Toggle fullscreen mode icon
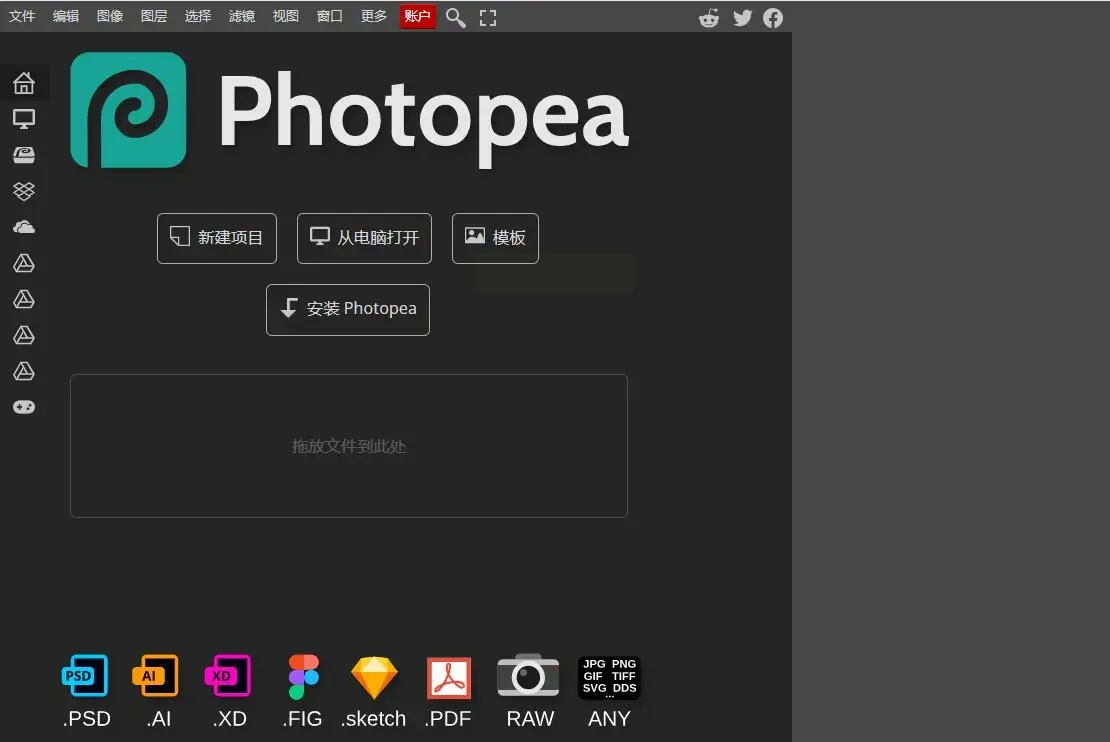1110x742 pixels. 488,18
